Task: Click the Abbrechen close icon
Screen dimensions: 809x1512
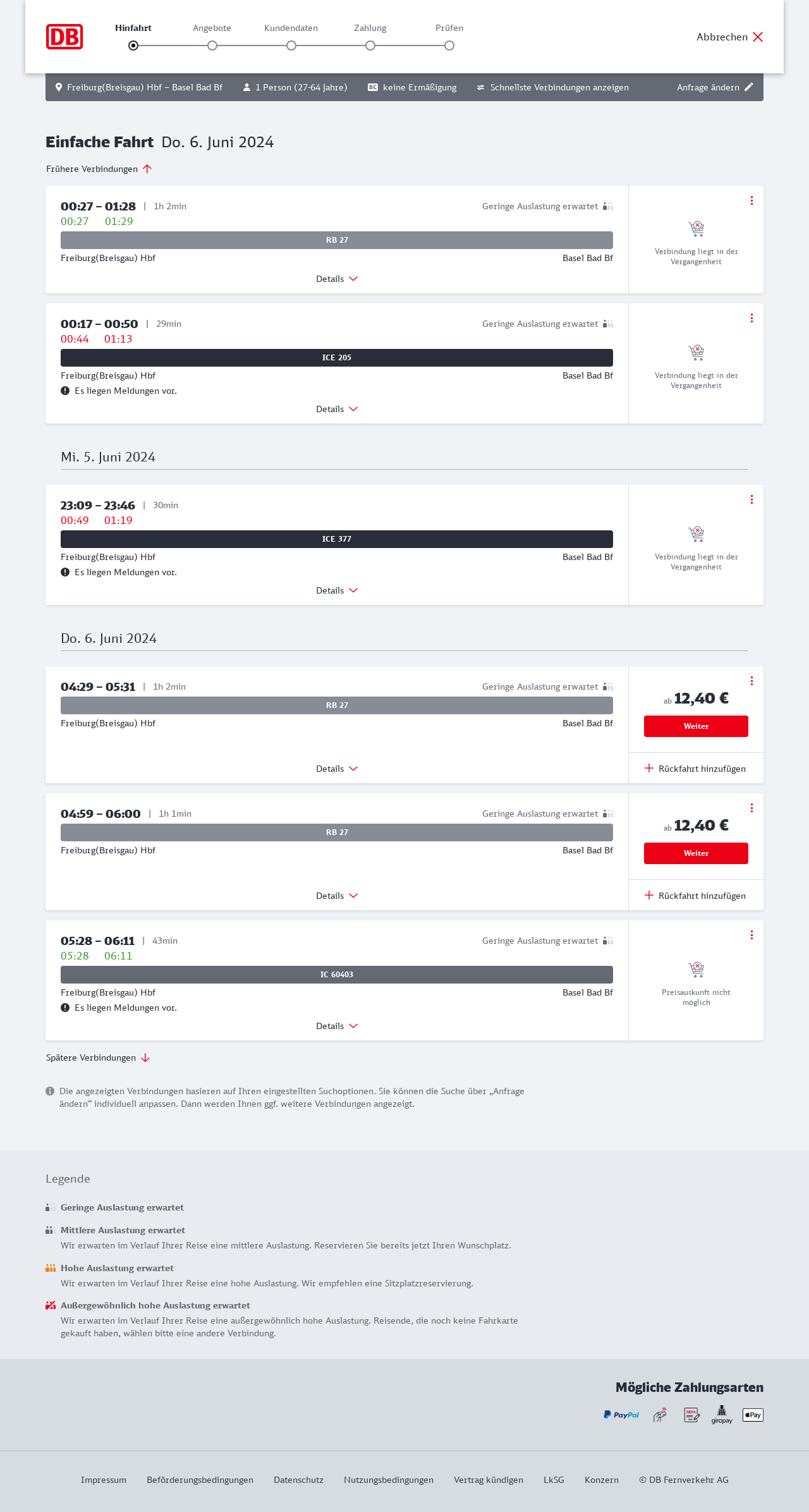Action: (758, 37)
